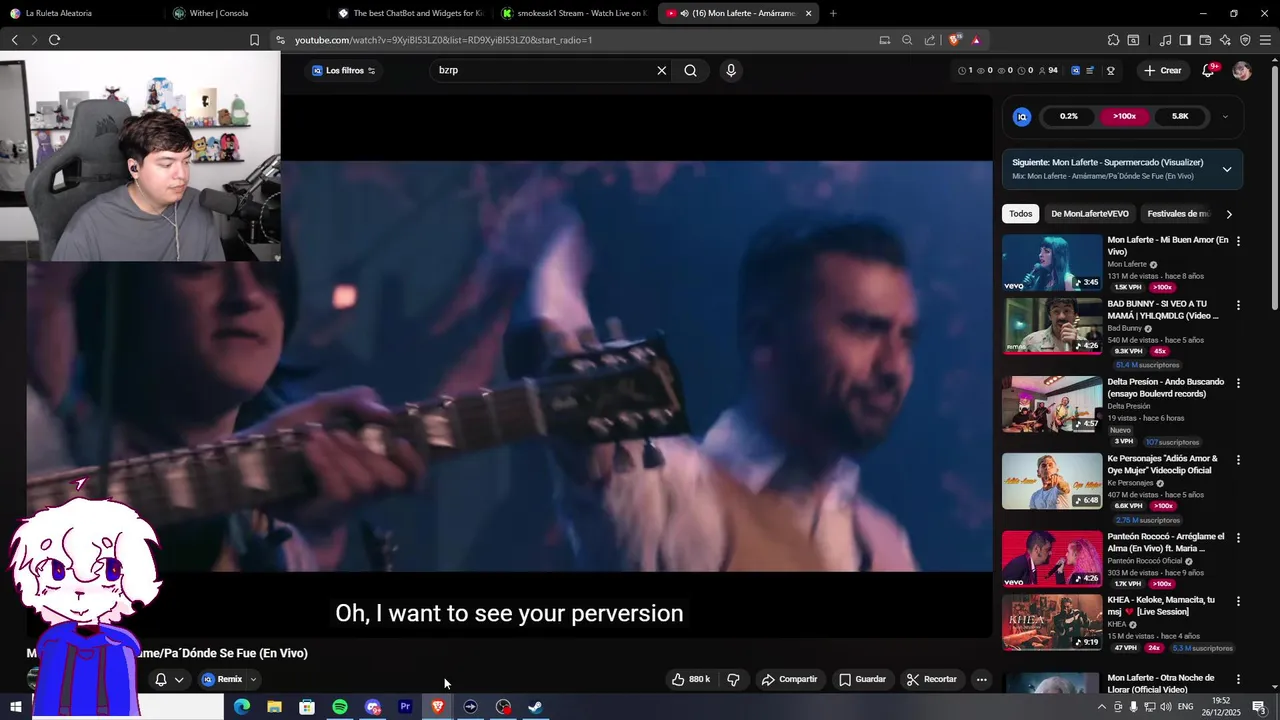Show more category chips with right arrow
This screenshot has width=1280, height=720.
[1229, 214]
